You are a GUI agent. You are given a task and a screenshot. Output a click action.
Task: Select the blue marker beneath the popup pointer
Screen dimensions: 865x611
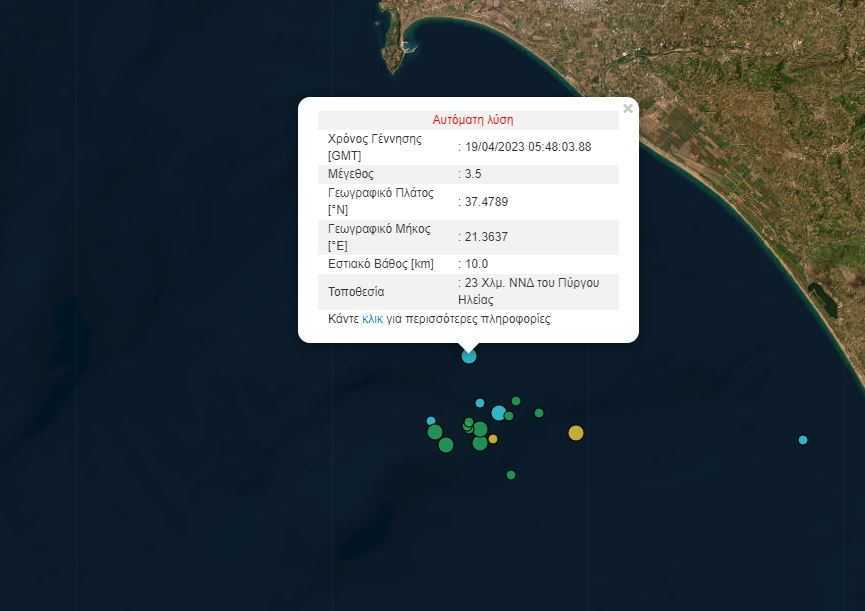469,356
